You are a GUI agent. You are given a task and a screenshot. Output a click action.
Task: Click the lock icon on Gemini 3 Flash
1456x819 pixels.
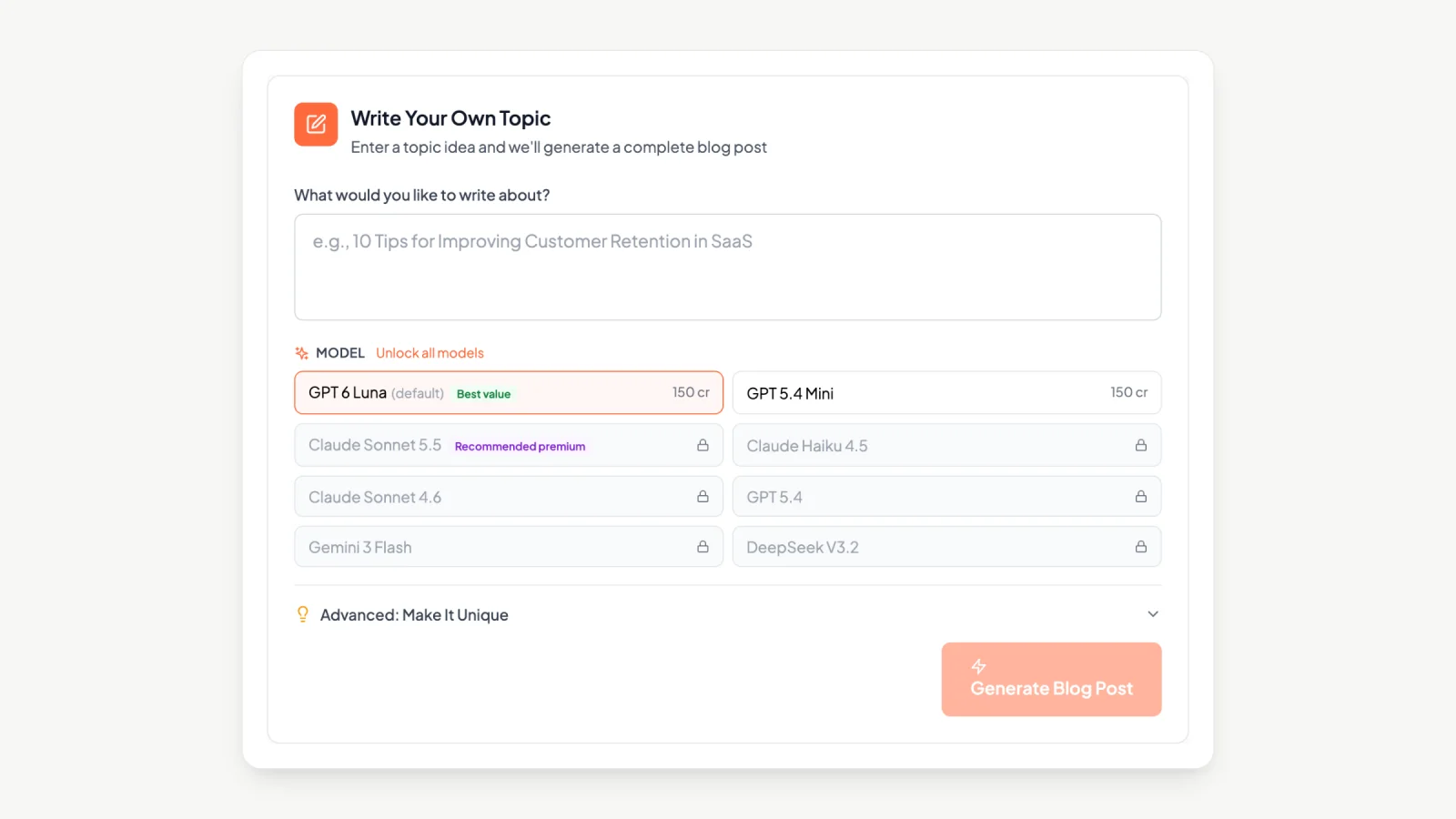click(703, 547)
